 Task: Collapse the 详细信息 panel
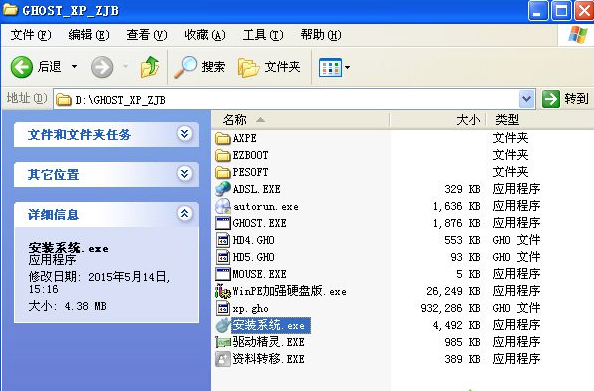tap(184, 214)
